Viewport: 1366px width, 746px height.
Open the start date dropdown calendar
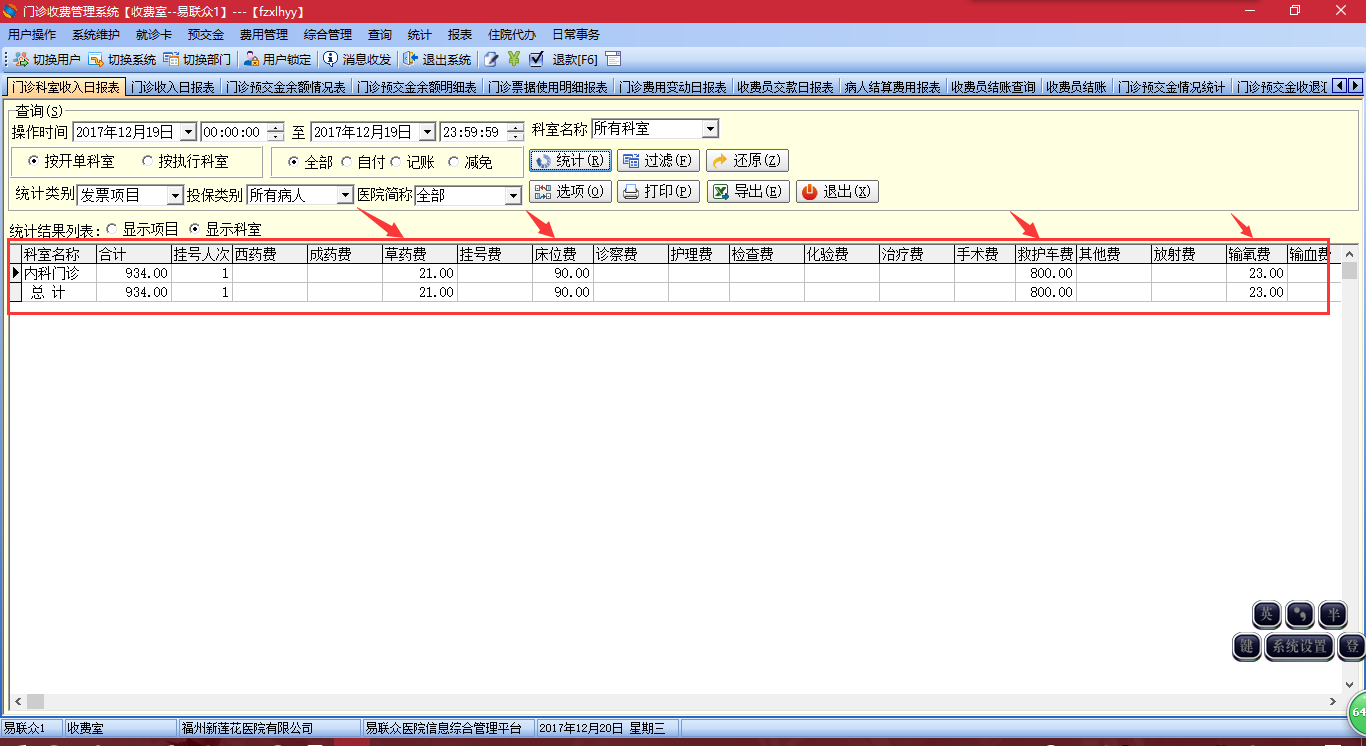[x=188, y=132]
